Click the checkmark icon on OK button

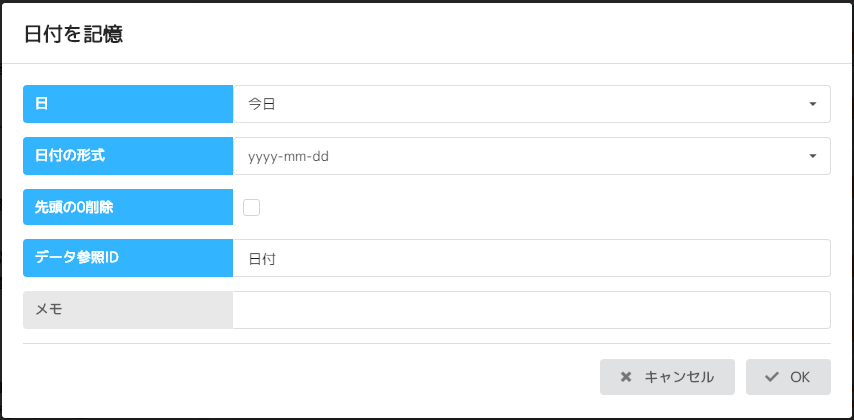click(x=771, y=377)
